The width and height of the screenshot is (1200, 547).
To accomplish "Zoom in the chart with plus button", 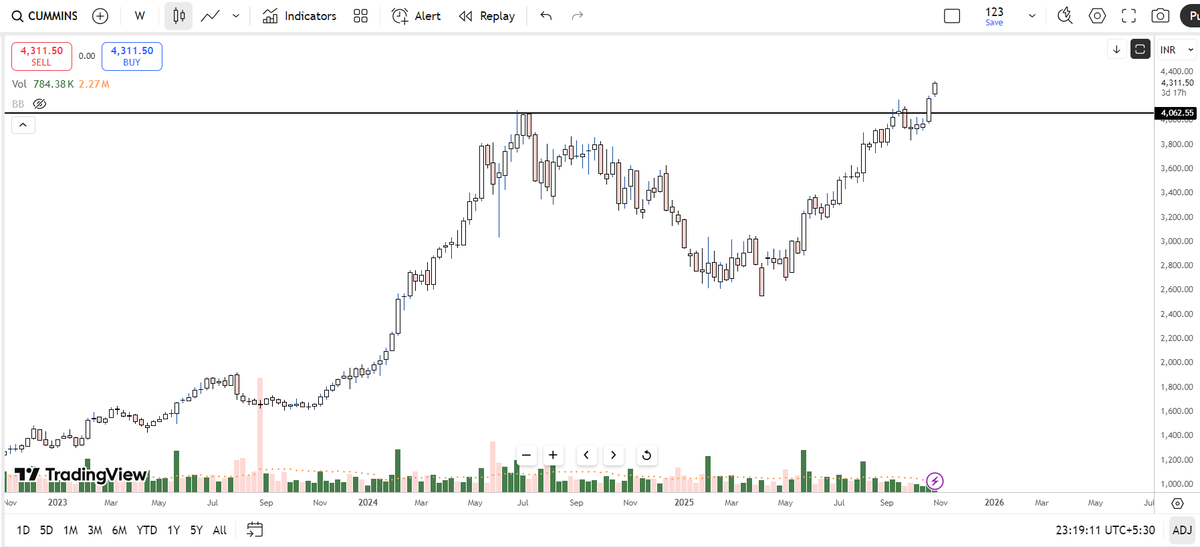I will click(552, 456).
